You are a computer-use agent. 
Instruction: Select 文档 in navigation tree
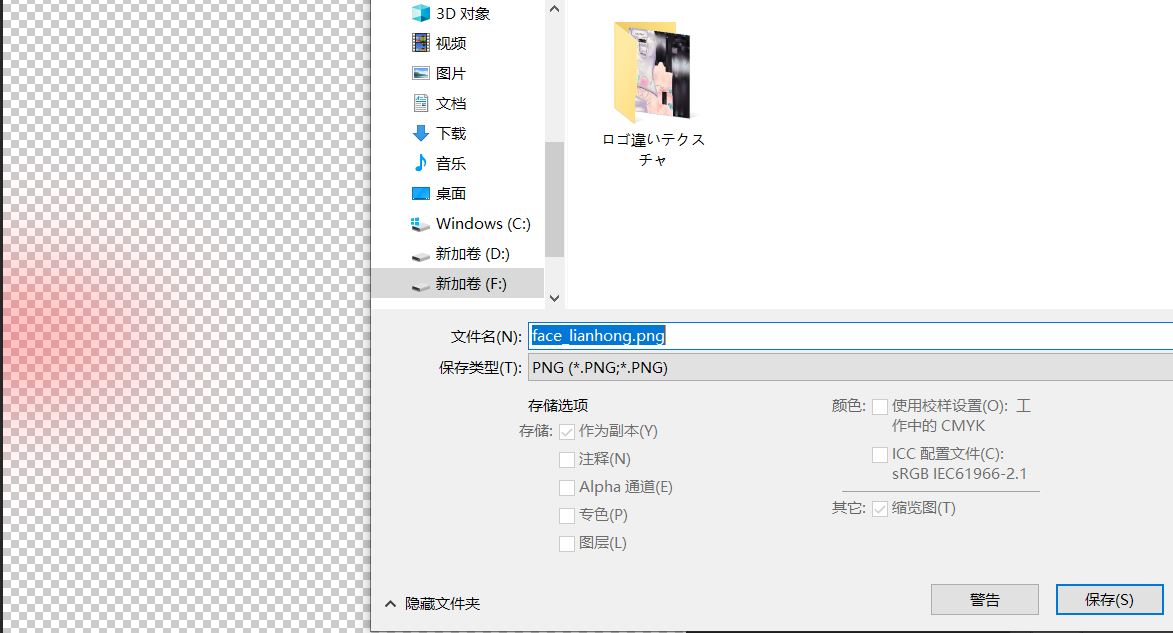451,103
